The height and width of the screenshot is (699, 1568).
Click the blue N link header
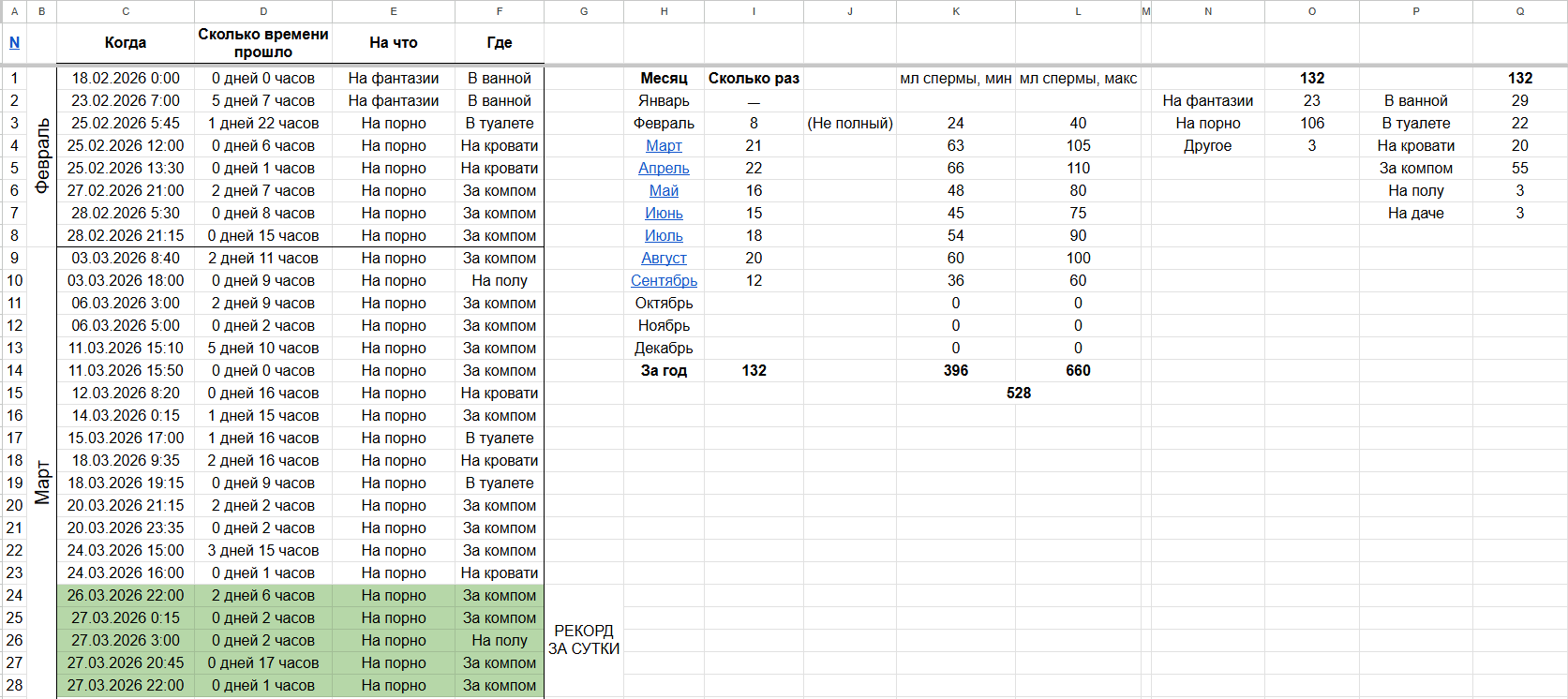coord(14,42)
